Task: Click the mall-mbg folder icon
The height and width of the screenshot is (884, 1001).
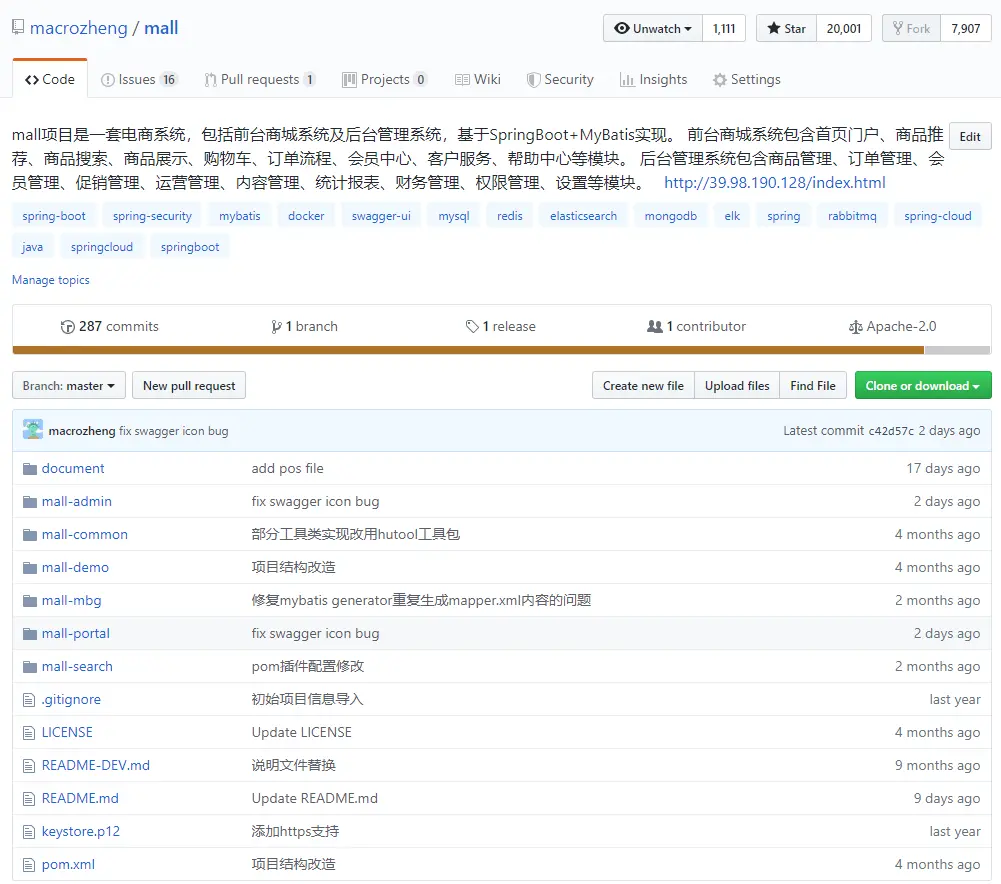Action: (x=29, y=601)
